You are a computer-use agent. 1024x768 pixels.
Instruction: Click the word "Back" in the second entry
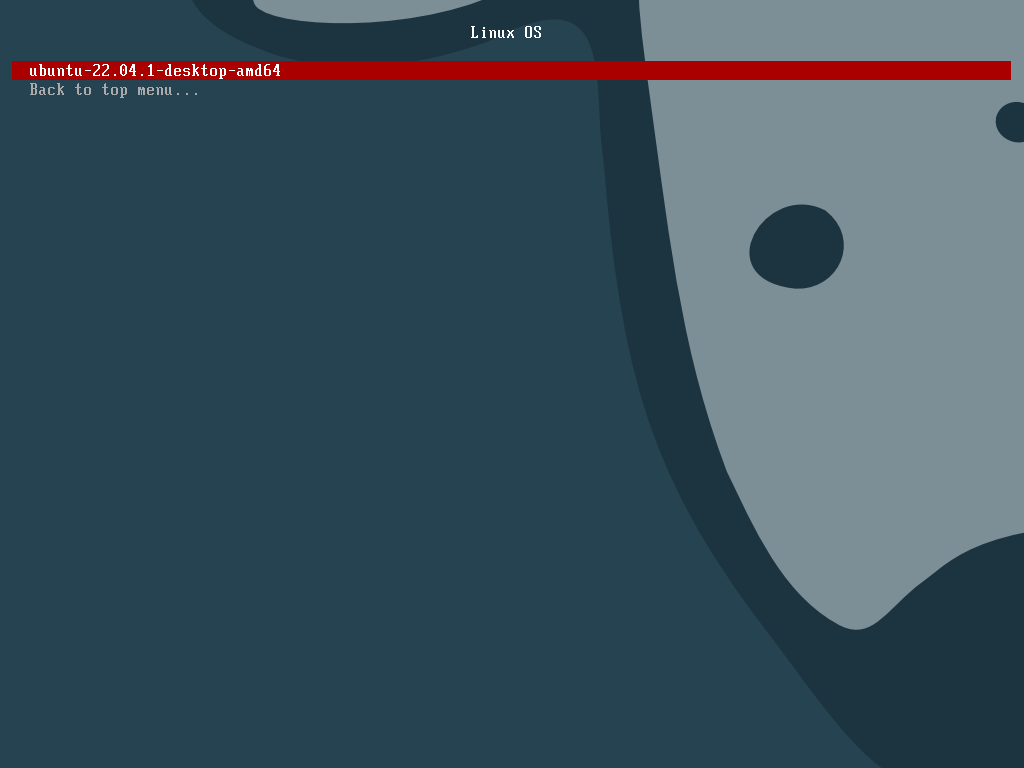point(47,90)
